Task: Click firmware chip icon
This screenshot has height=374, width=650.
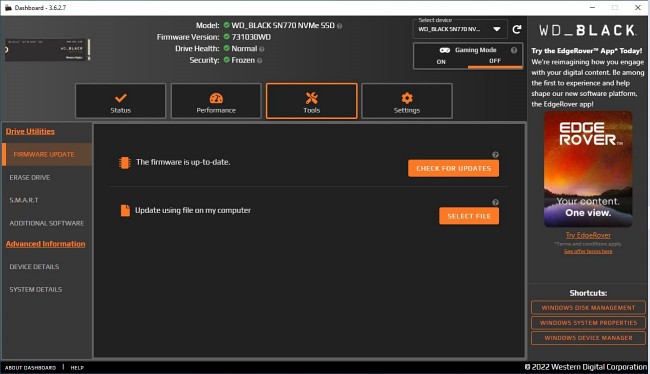Action: coord(124,163)
